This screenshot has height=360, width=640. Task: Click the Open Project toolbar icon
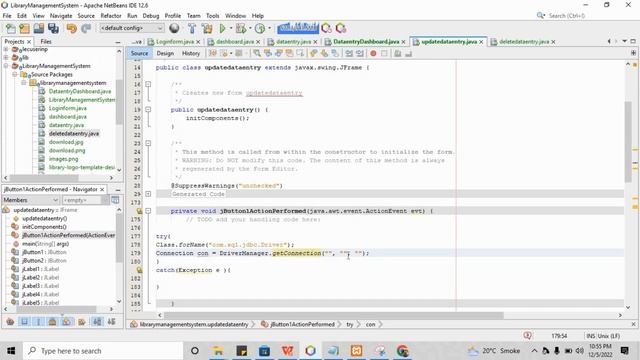[39, 28]
